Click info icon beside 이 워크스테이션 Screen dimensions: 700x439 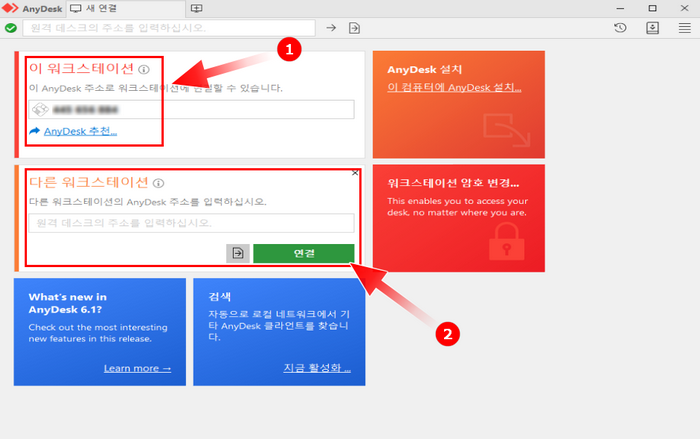point(144,69)
